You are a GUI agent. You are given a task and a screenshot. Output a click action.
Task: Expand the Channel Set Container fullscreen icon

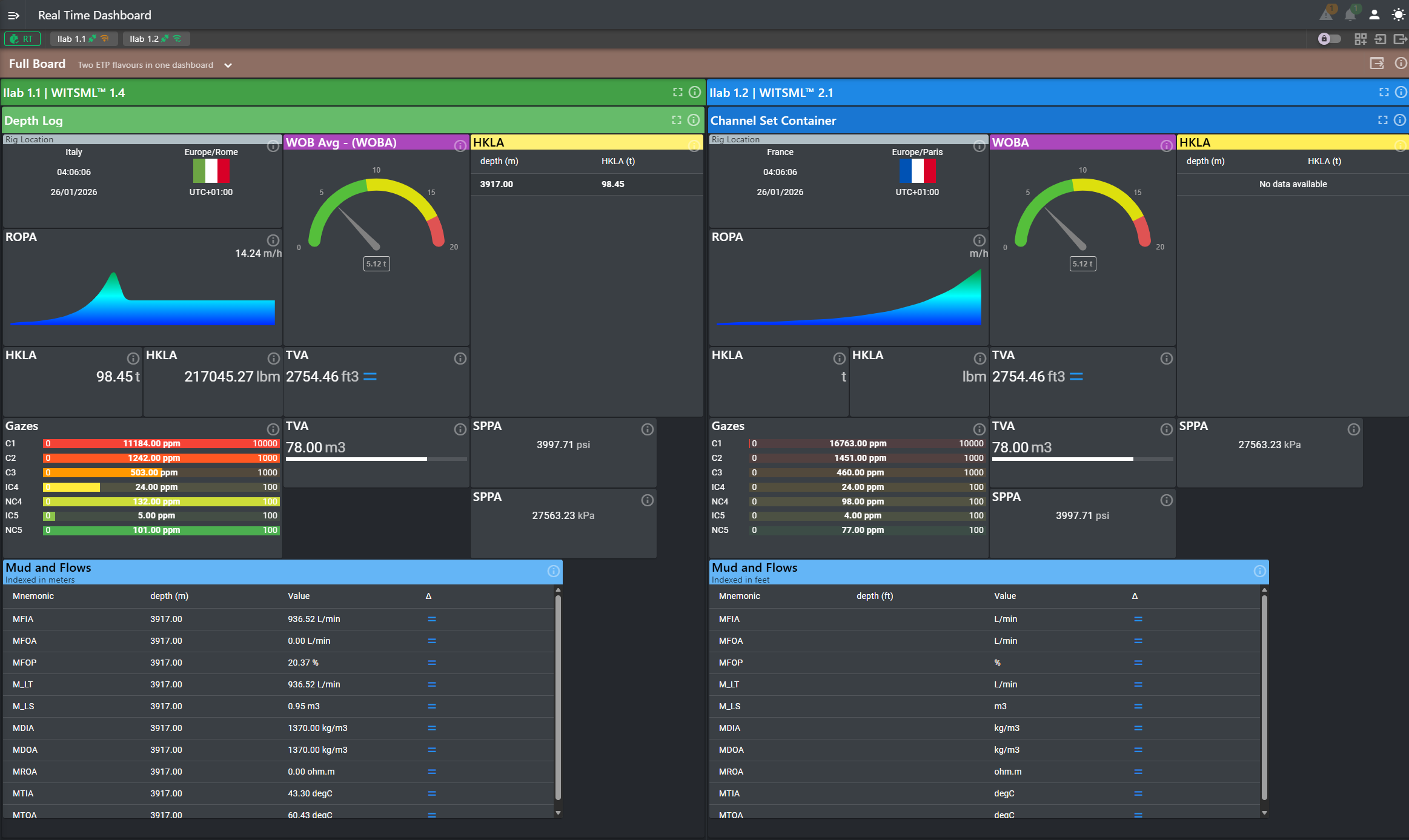[1383, 120]
